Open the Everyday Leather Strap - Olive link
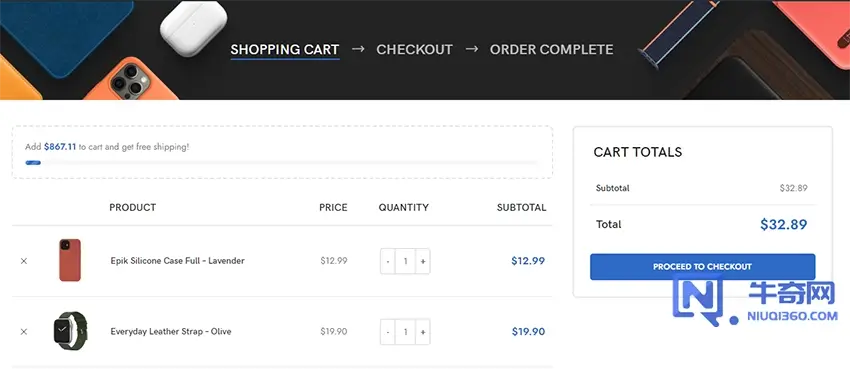 coord(171,331)
